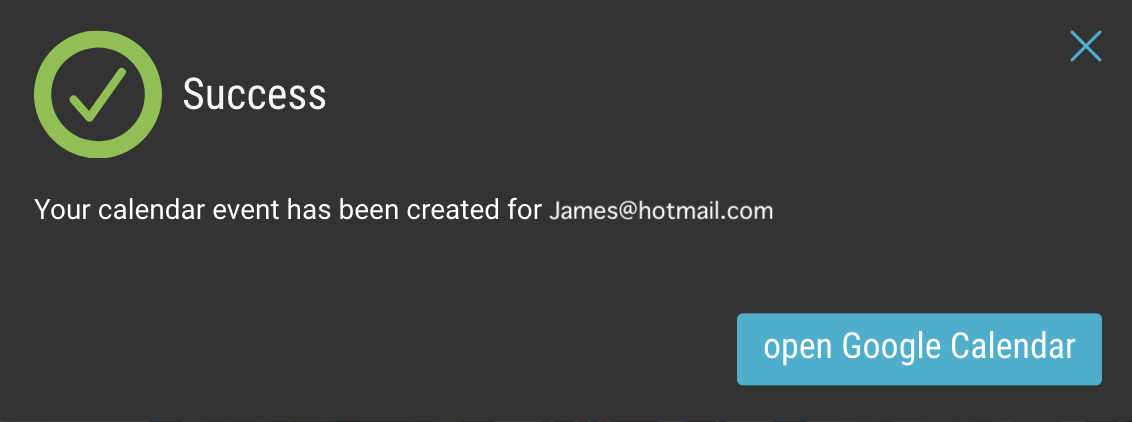Click the calendar event created message

click(x=404, y=211)
